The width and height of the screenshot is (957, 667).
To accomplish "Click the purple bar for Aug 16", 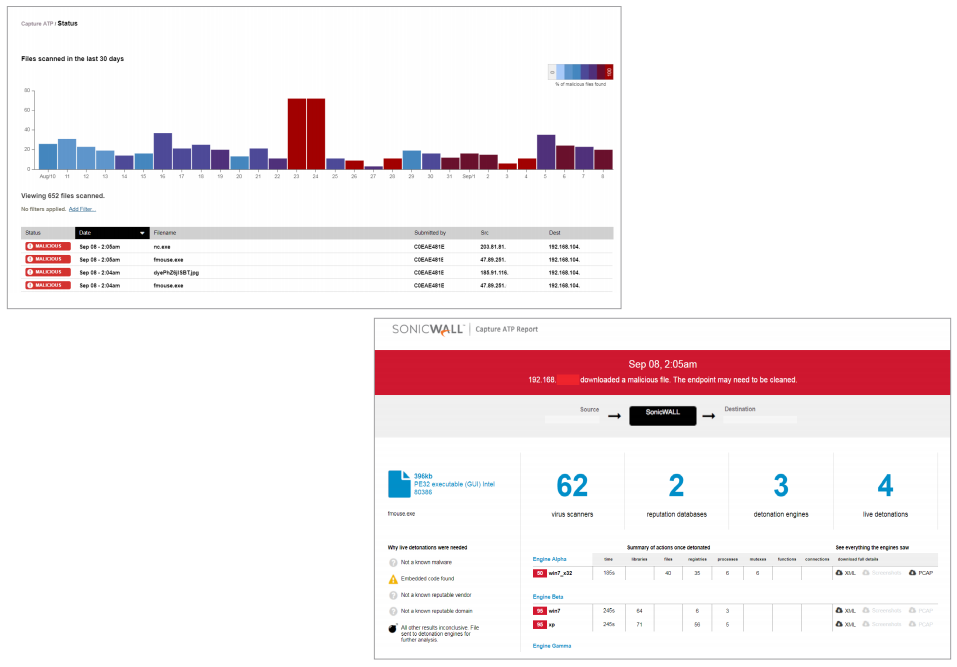I will coord(162,151).
